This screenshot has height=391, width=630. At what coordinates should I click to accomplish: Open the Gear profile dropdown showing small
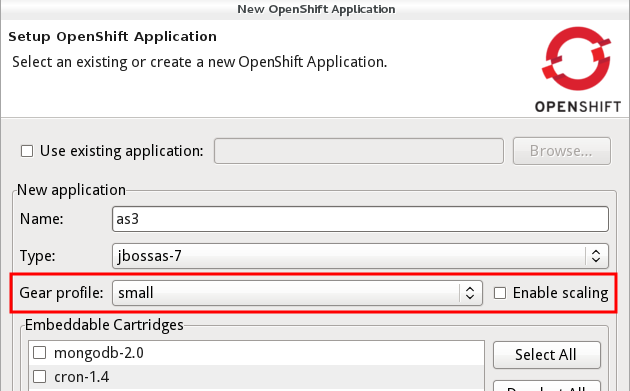pyautogui.click(x=297, y=293)
